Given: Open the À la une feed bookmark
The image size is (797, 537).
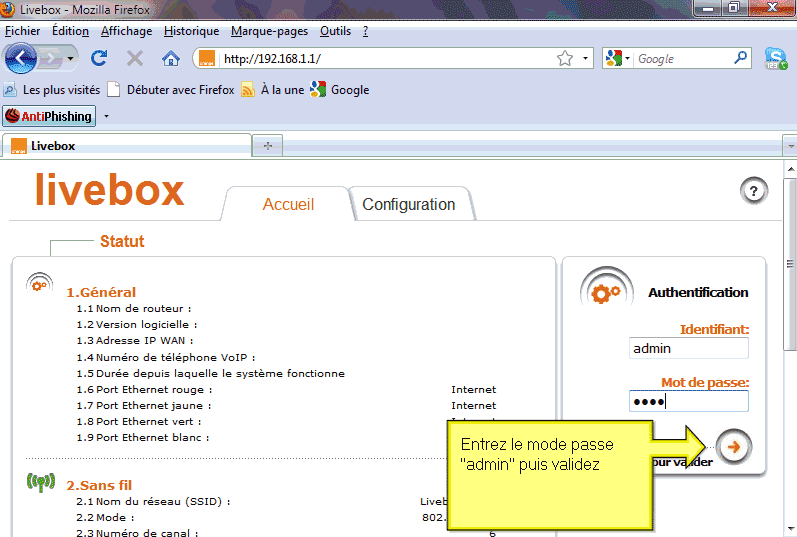Looking at the screenshot, I should [x=272, y=90].
